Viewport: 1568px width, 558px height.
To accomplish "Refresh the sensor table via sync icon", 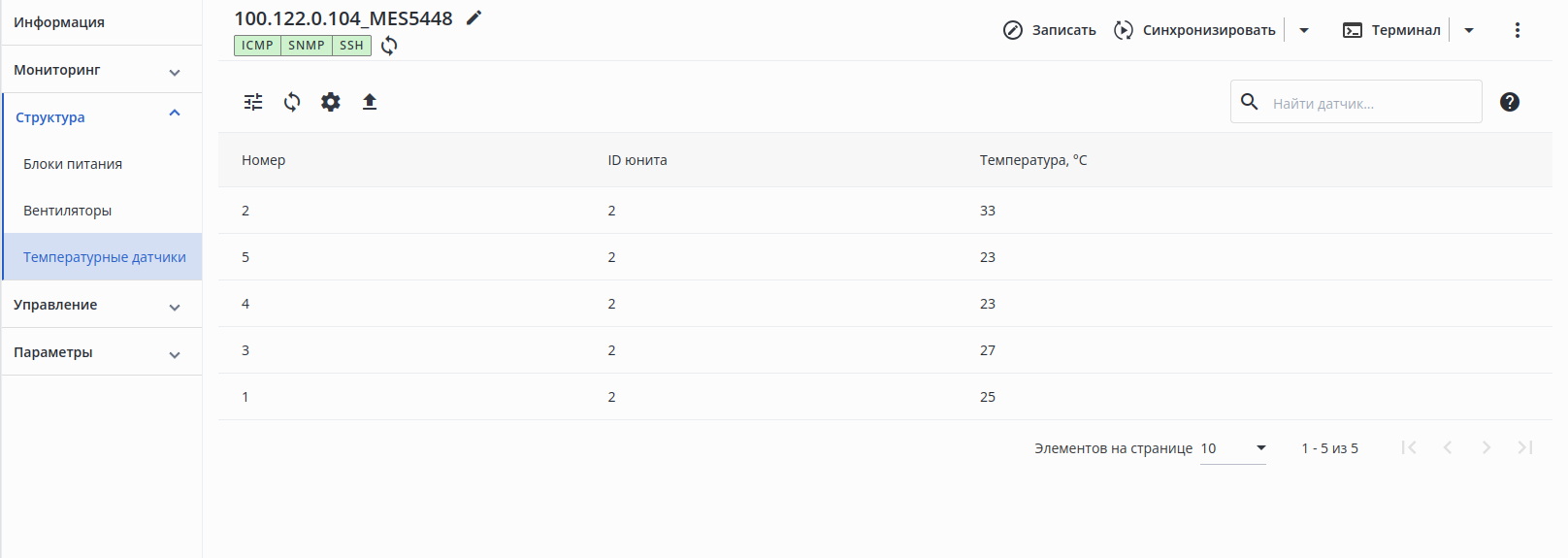I will click(292, 102).
